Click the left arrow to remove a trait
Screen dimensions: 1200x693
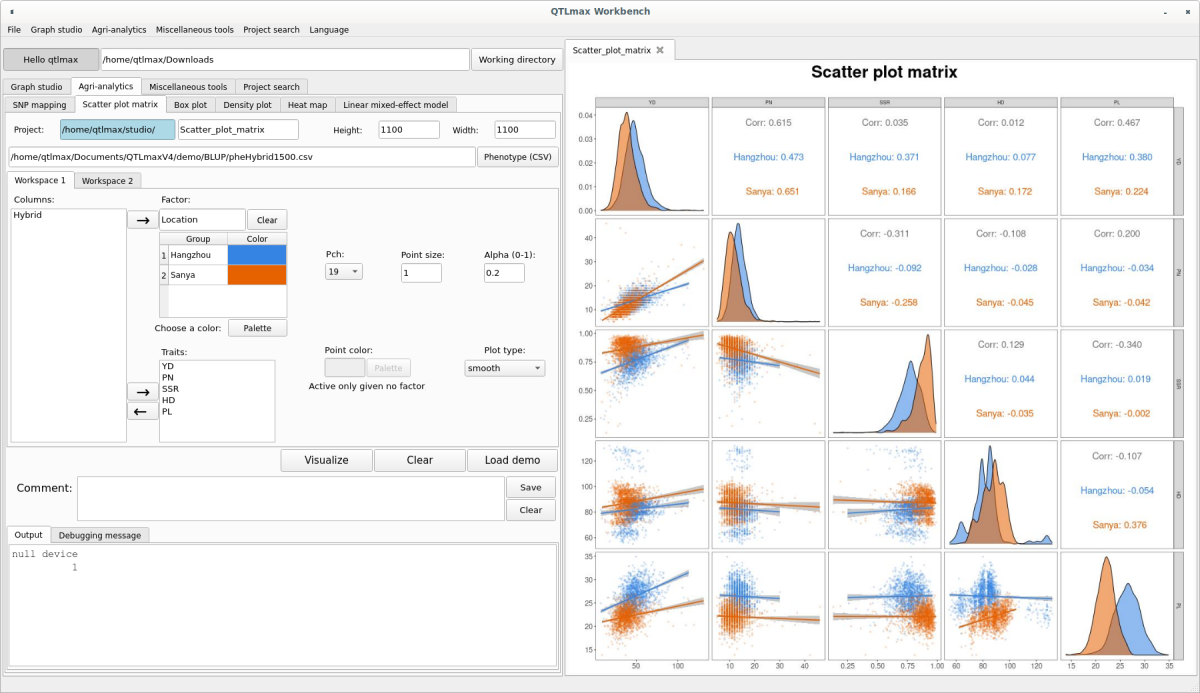142,411
